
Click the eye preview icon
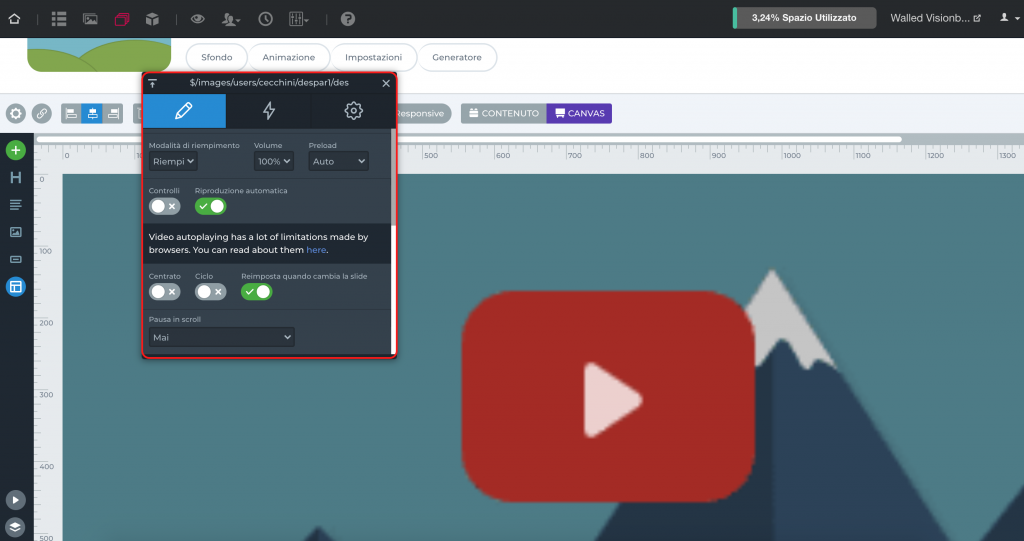tap(197, 19)
